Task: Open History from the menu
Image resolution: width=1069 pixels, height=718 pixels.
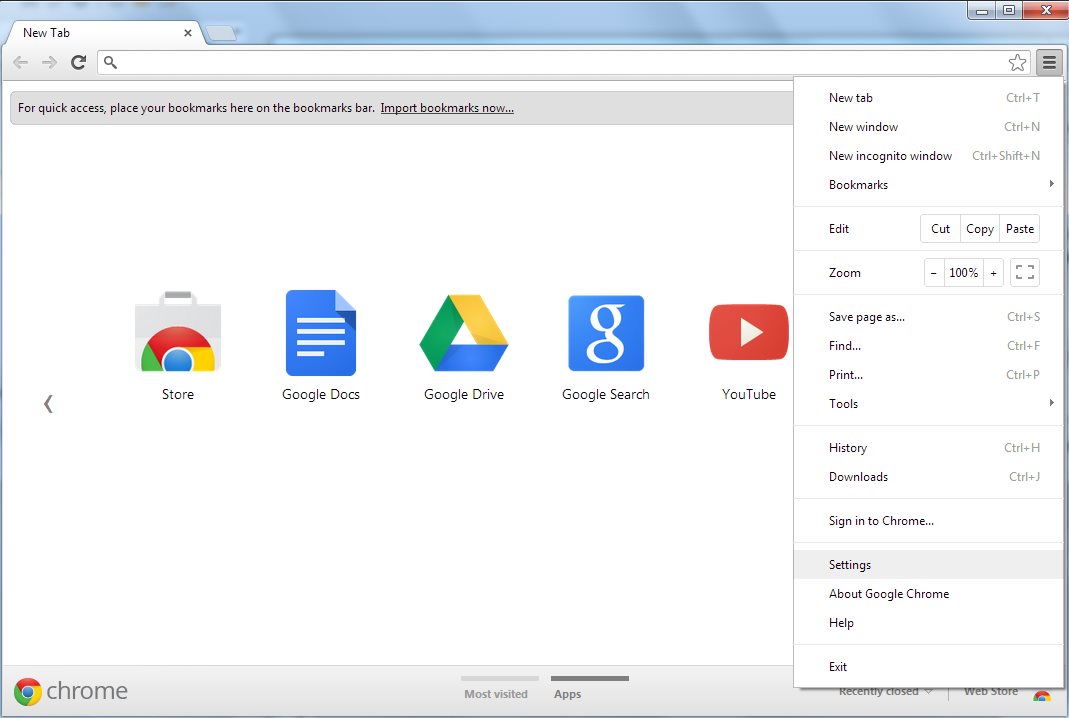Action: click(x=929, y=447)
